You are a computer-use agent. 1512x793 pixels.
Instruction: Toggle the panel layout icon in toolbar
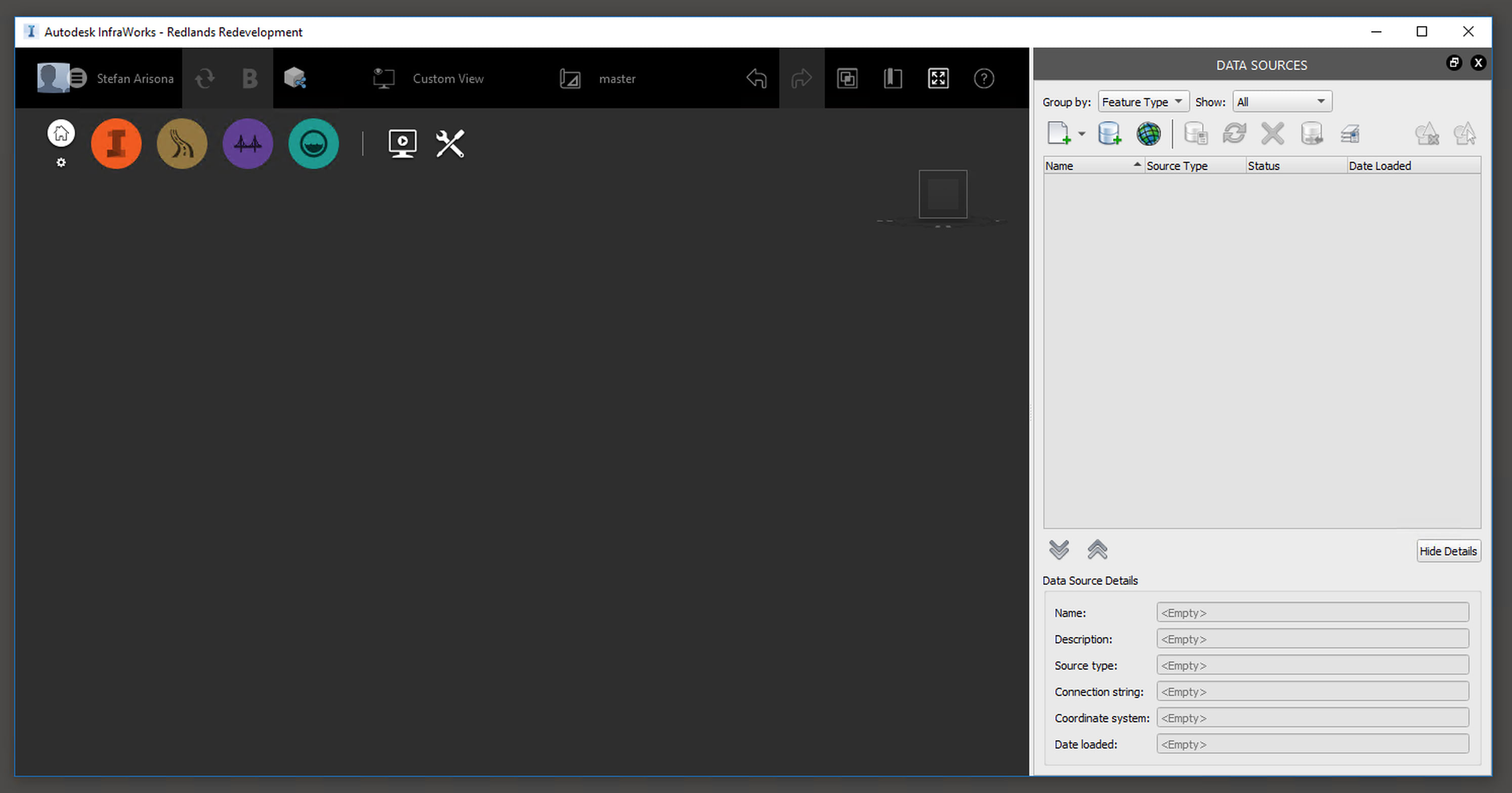point(893,78)
